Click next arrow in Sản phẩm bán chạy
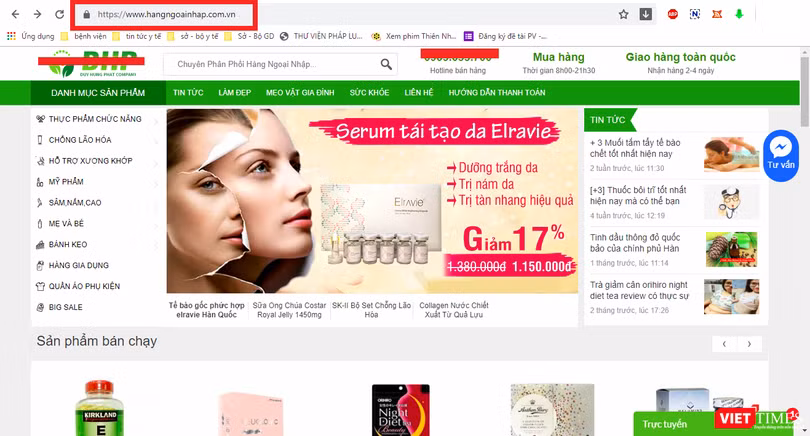 point(749,344)
